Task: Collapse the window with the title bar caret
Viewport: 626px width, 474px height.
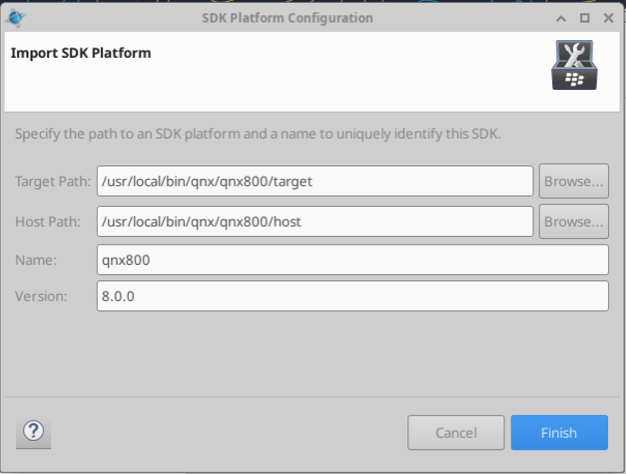Action: [x=562, y=18]
